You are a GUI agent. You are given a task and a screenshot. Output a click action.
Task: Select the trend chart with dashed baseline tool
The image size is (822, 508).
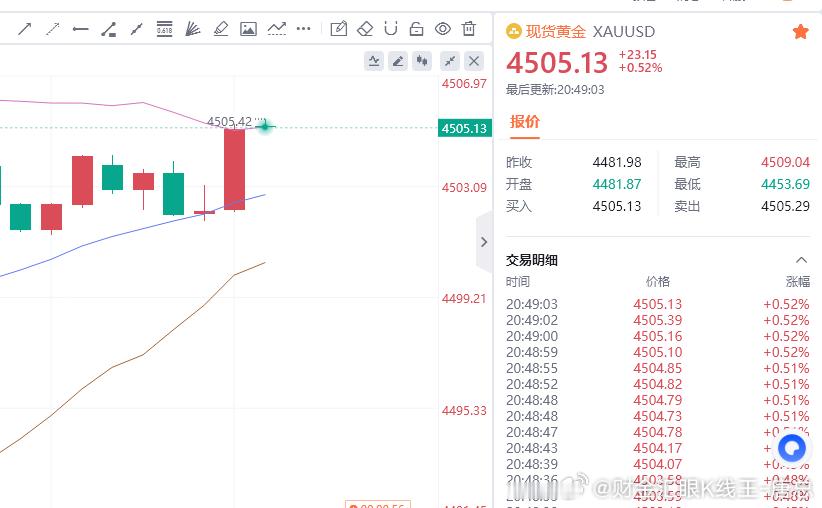click(x=277, y=29)
